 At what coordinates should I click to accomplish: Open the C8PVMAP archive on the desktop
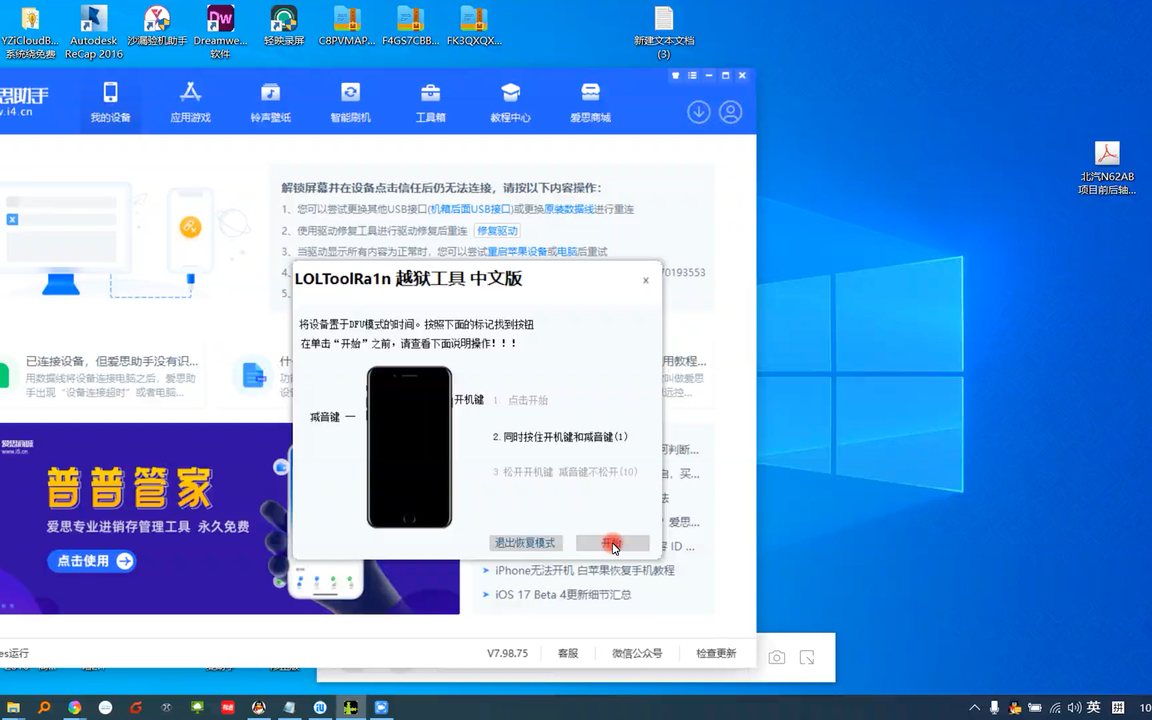click(x=347, y=26)
